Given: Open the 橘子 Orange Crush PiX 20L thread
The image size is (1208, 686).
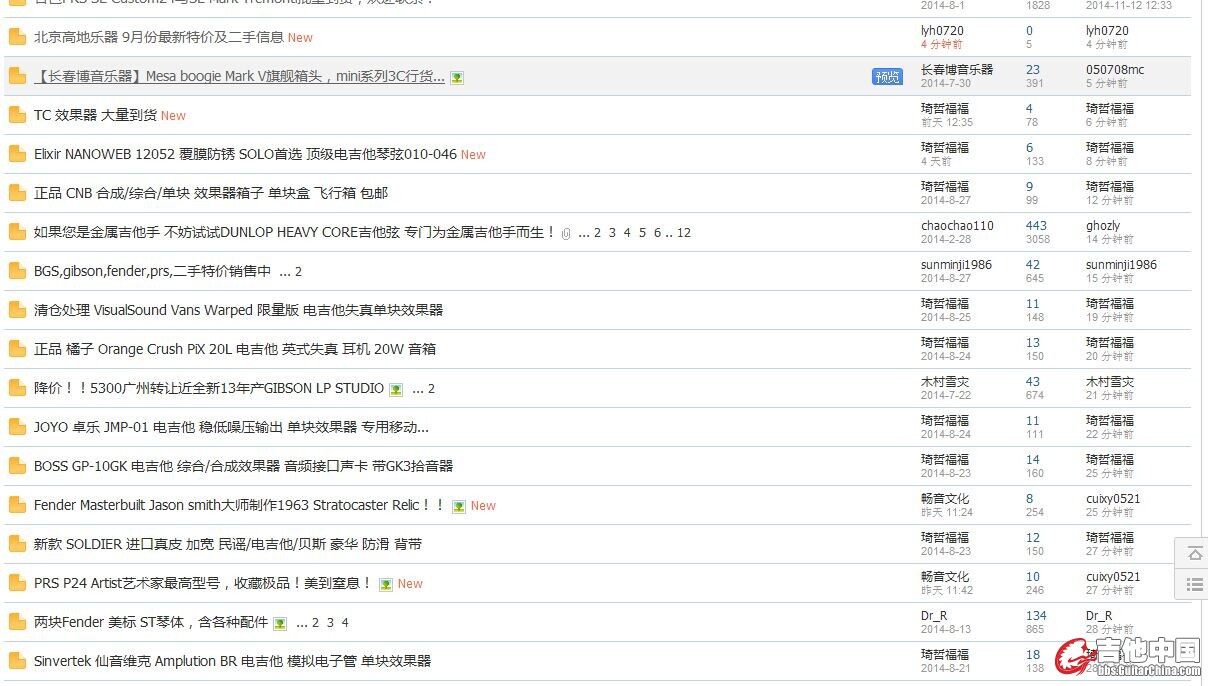Looking at the screenshot, I should point(235,350).
